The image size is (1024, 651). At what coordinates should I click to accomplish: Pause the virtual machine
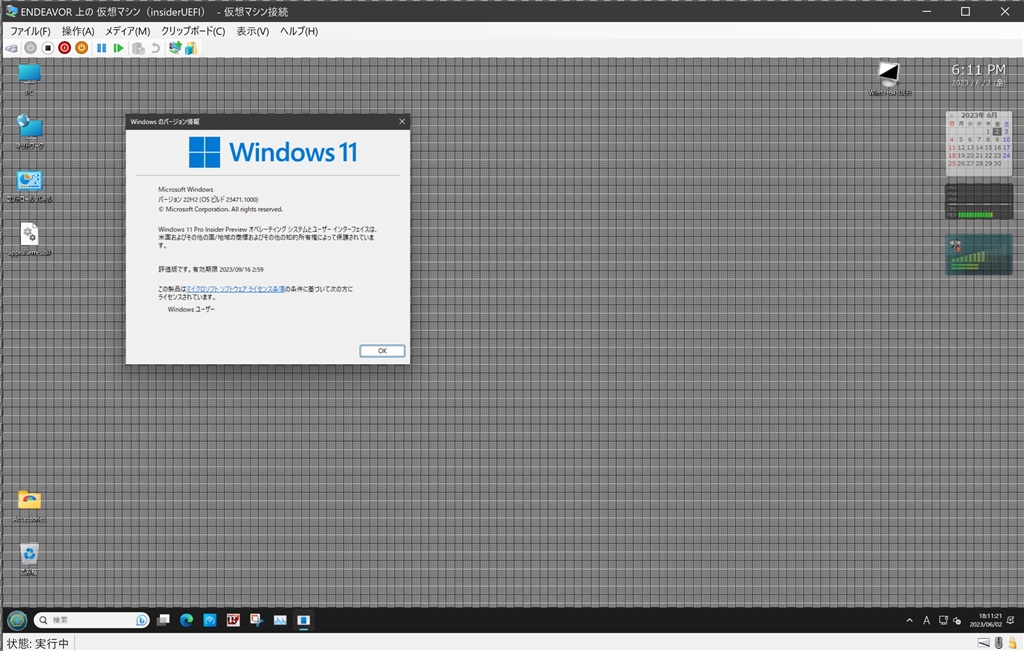101,48
